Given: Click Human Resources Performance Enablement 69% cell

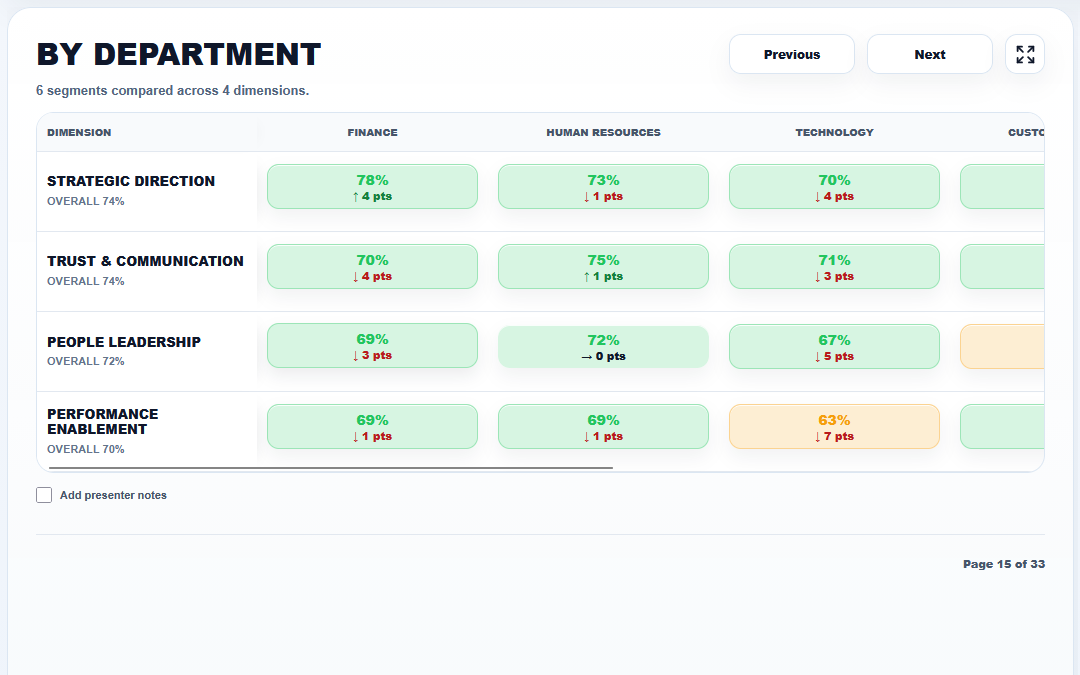Looking at the screenshot, I should pos(603,426).
